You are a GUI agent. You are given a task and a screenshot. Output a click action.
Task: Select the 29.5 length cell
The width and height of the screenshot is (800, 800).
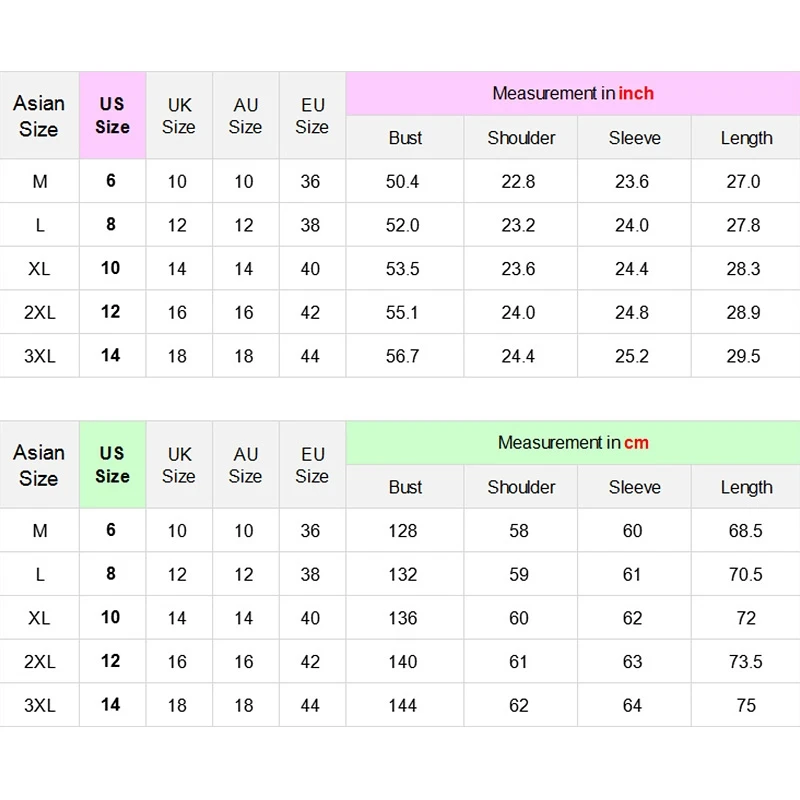pos(744,356)
